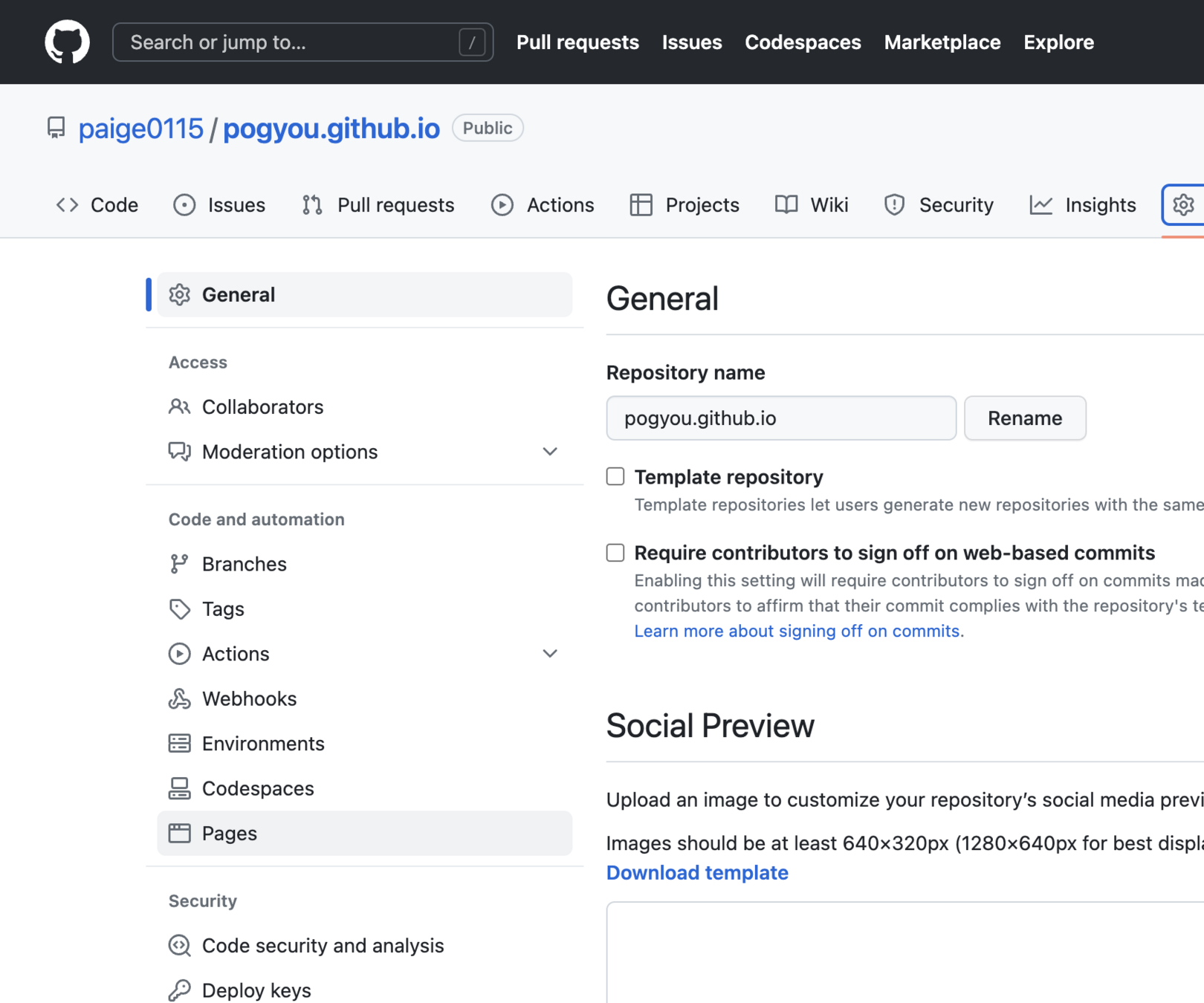
Task: Open the Code tab icon
Action: tap(68, 205)
